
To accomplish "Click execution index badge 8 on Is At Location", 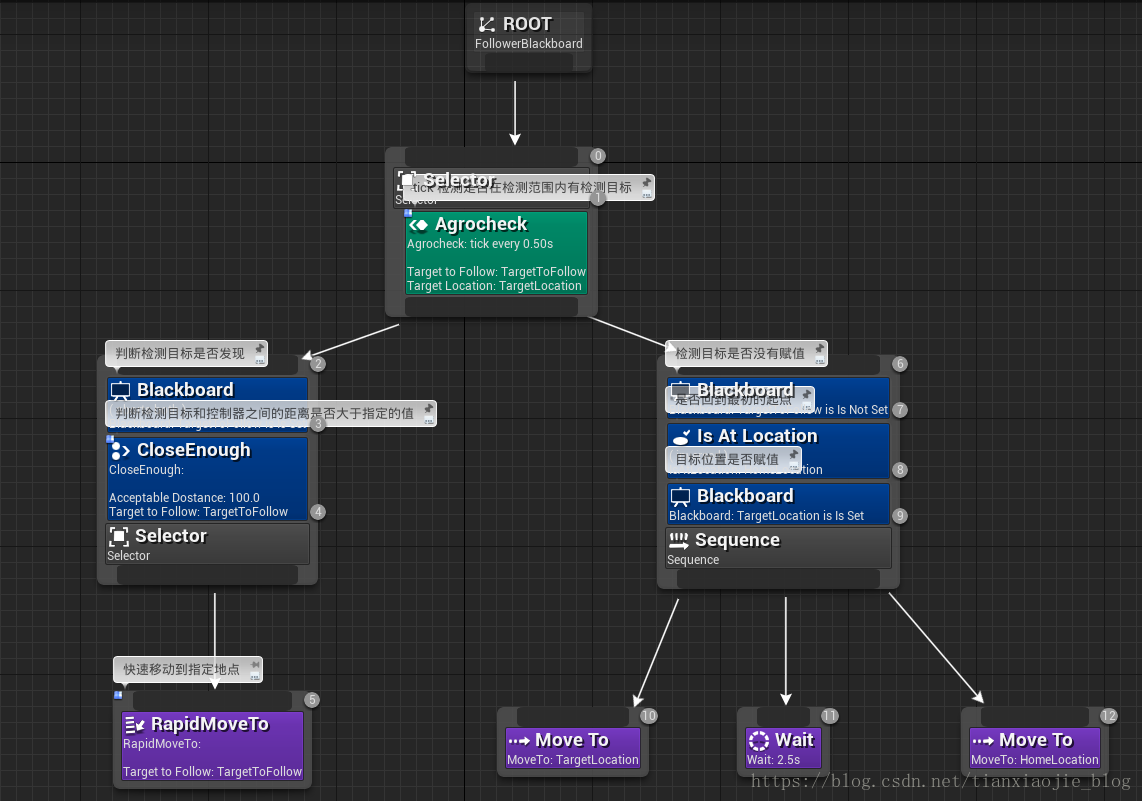I will (900, 470).
